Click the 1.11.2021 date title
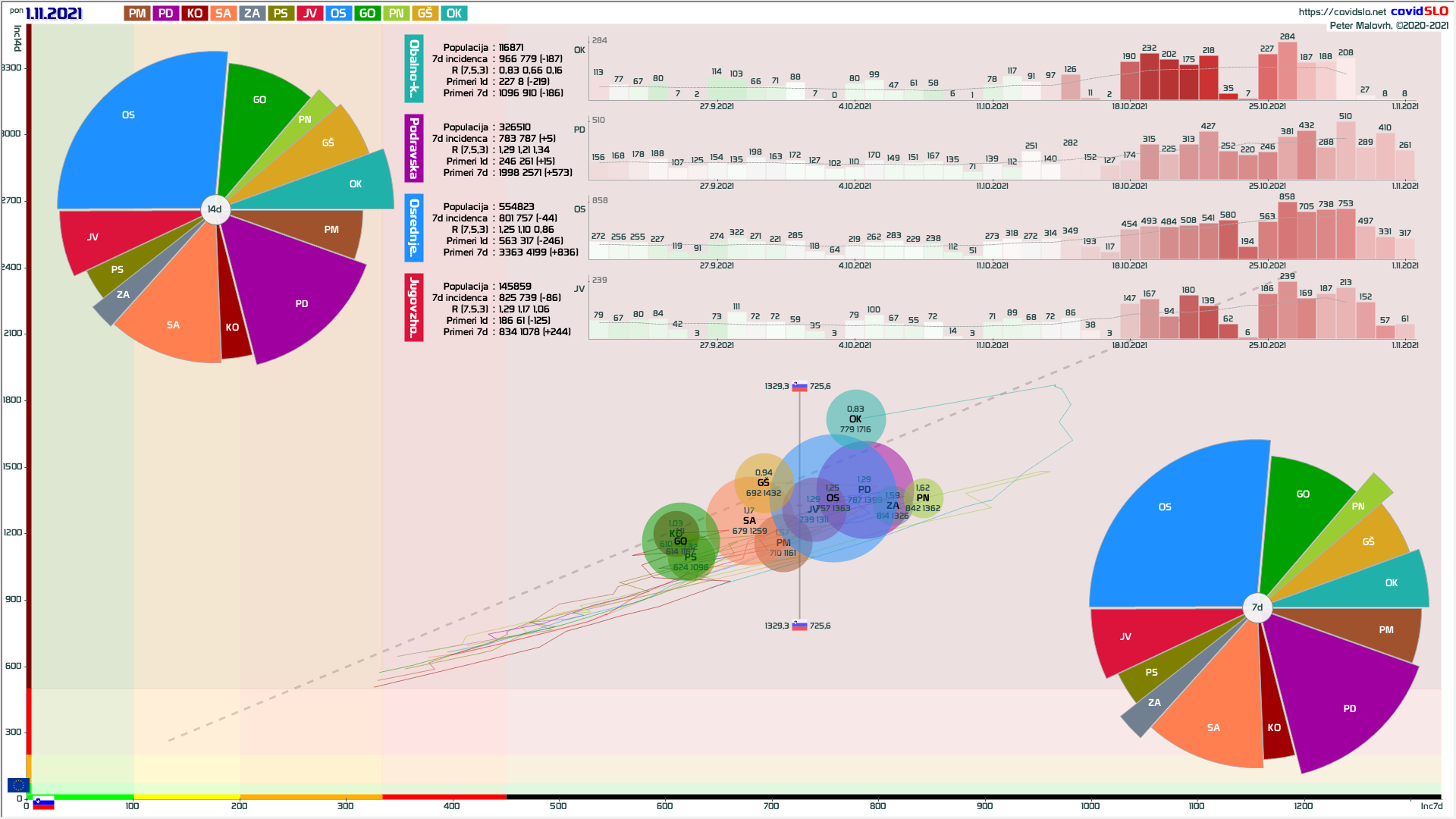The image size is (1456, 819). (53, 14)
